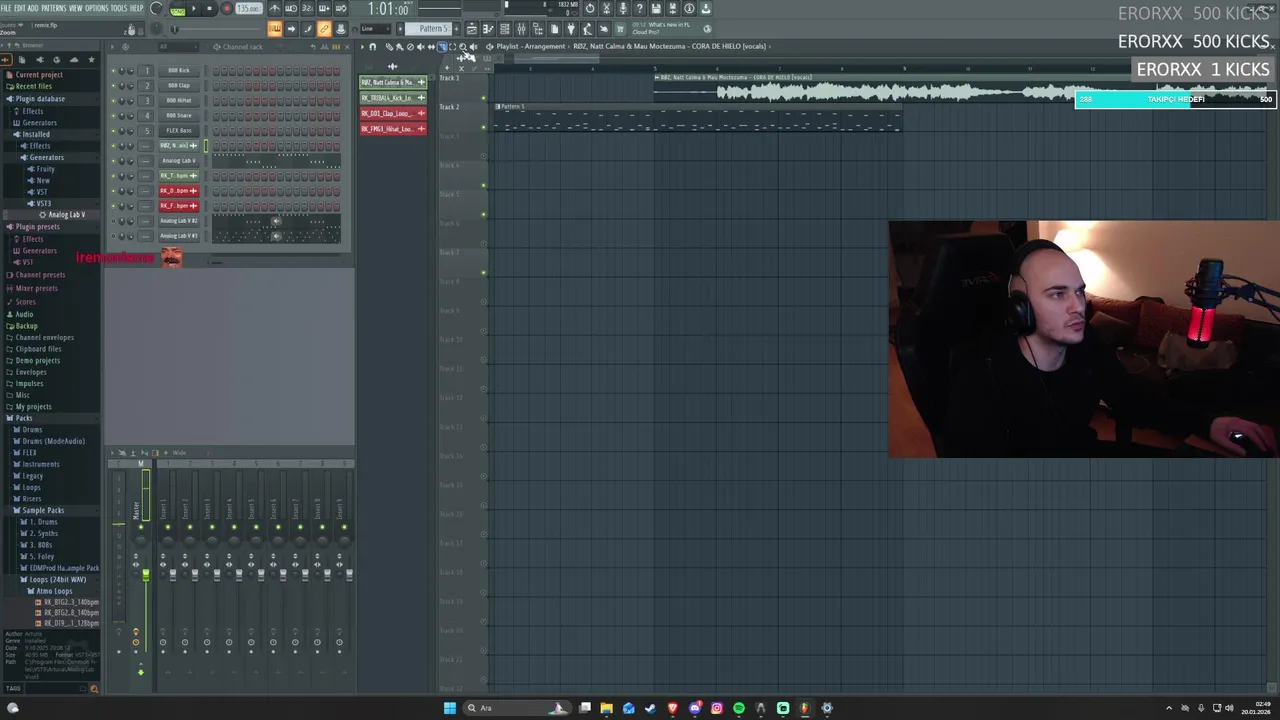Viewport: 1280px width, 720px height.
Task: Expand the Plugin presets folder
Action: (37, 227)
